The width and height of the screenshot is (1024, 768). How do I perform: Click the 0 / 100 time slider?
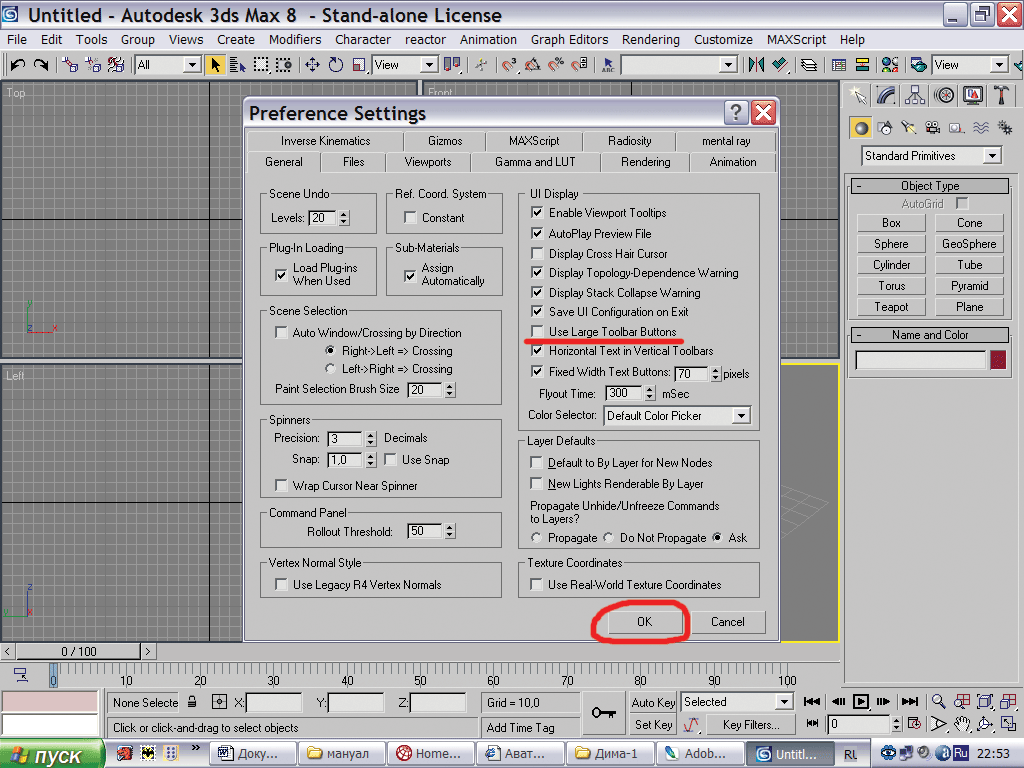(78, 651)
